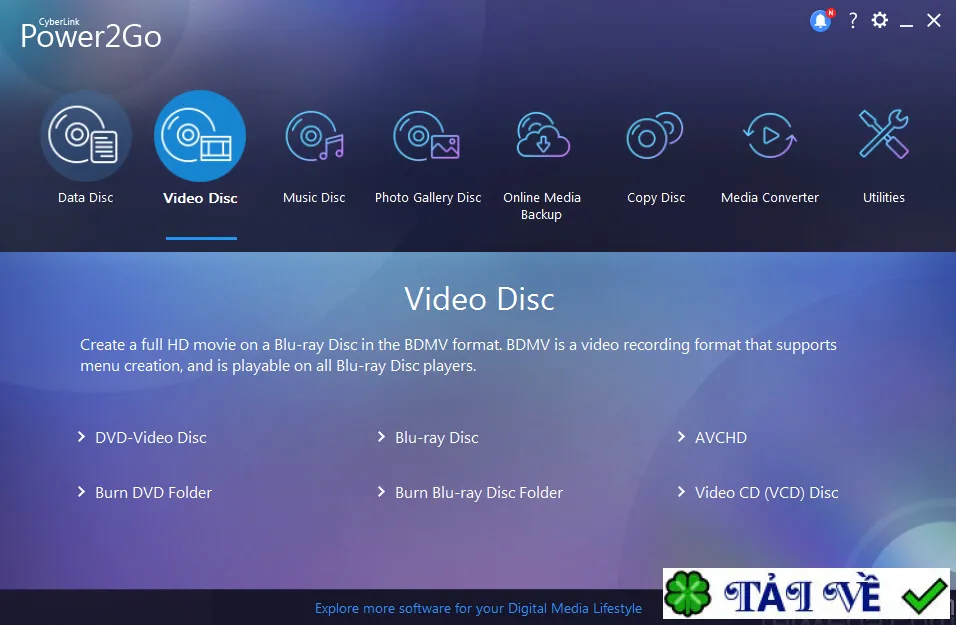This screenshot has width=956, height=625.
Task: Open Explore more software link
Action: tap(478, 608)
